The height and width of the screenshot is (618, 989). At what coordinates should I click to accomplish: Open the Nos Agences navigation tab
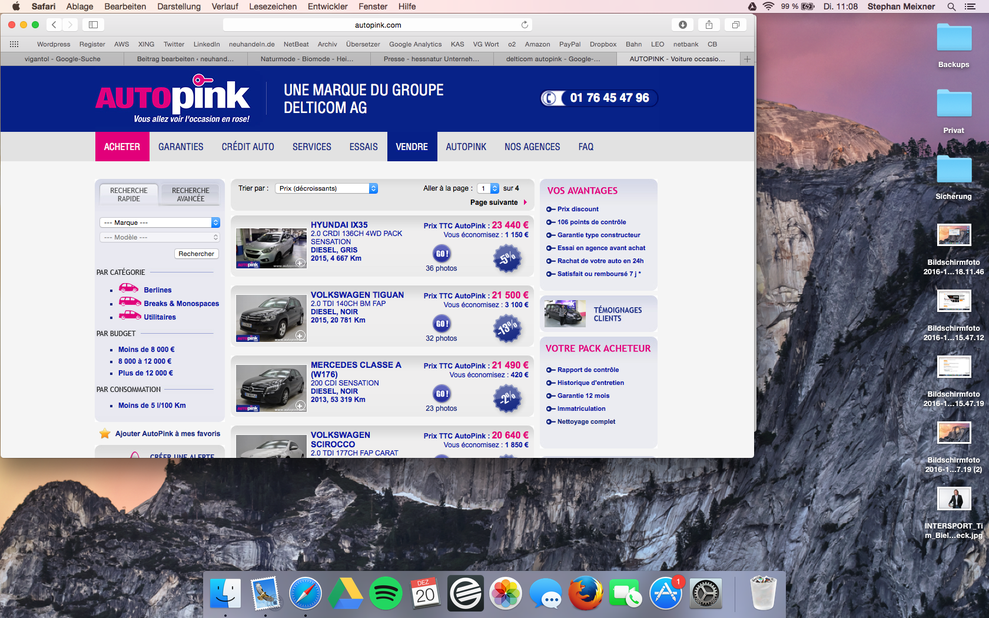(532, 147)
